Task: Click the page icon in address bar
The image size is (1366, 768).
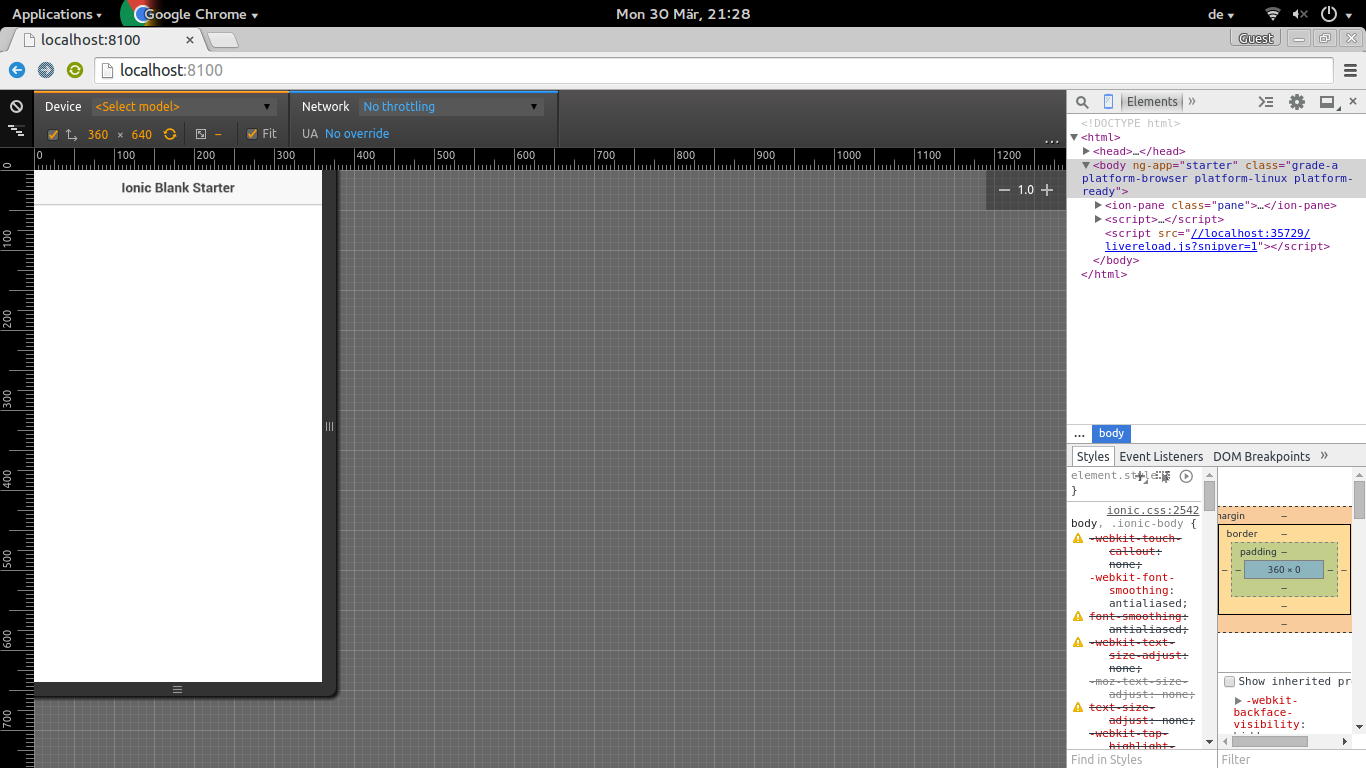Action: point(108,70)
